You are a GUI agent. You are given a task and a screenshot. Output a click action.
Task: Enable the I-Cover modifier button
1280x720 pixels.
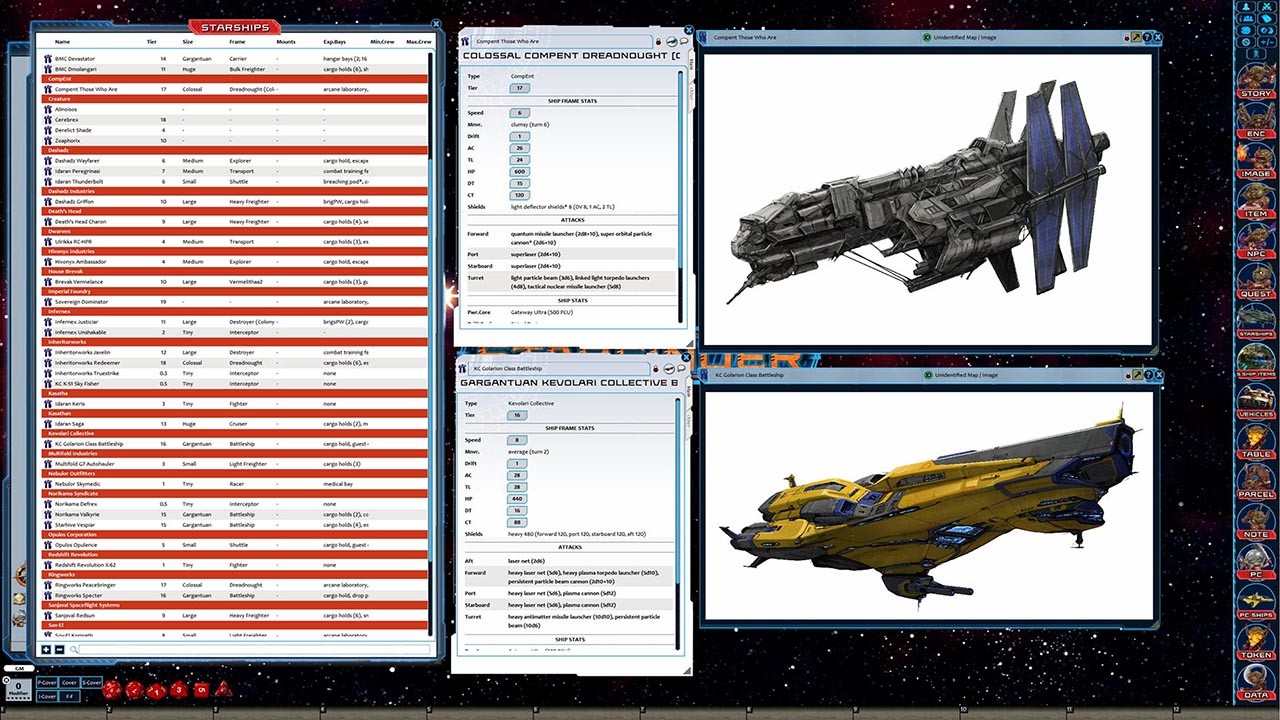47,695
